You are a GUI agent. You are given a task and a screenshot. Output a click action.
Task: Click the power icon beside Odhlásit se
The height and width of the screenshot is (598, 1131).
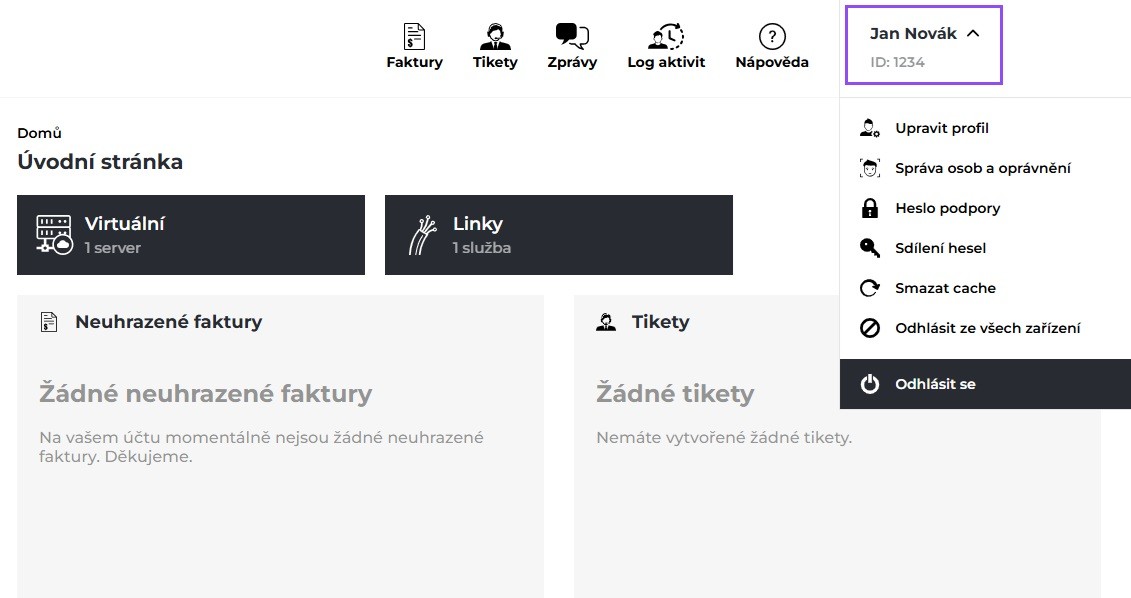pyautogui.click(x=870, y=384)
